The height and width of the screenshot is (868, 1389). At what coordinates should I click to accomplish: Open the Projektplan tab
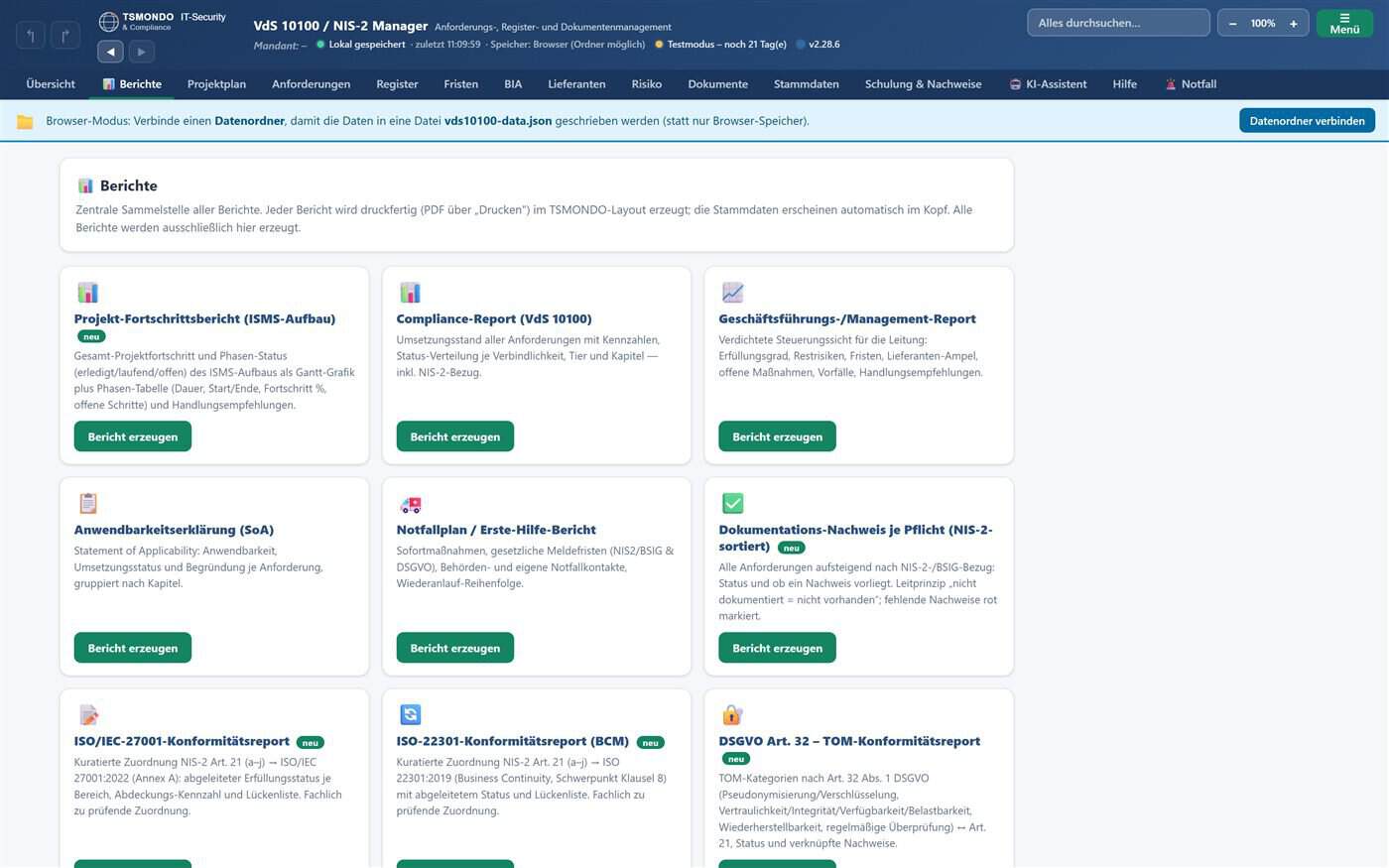pyautogui.click(x=216, y=84)
